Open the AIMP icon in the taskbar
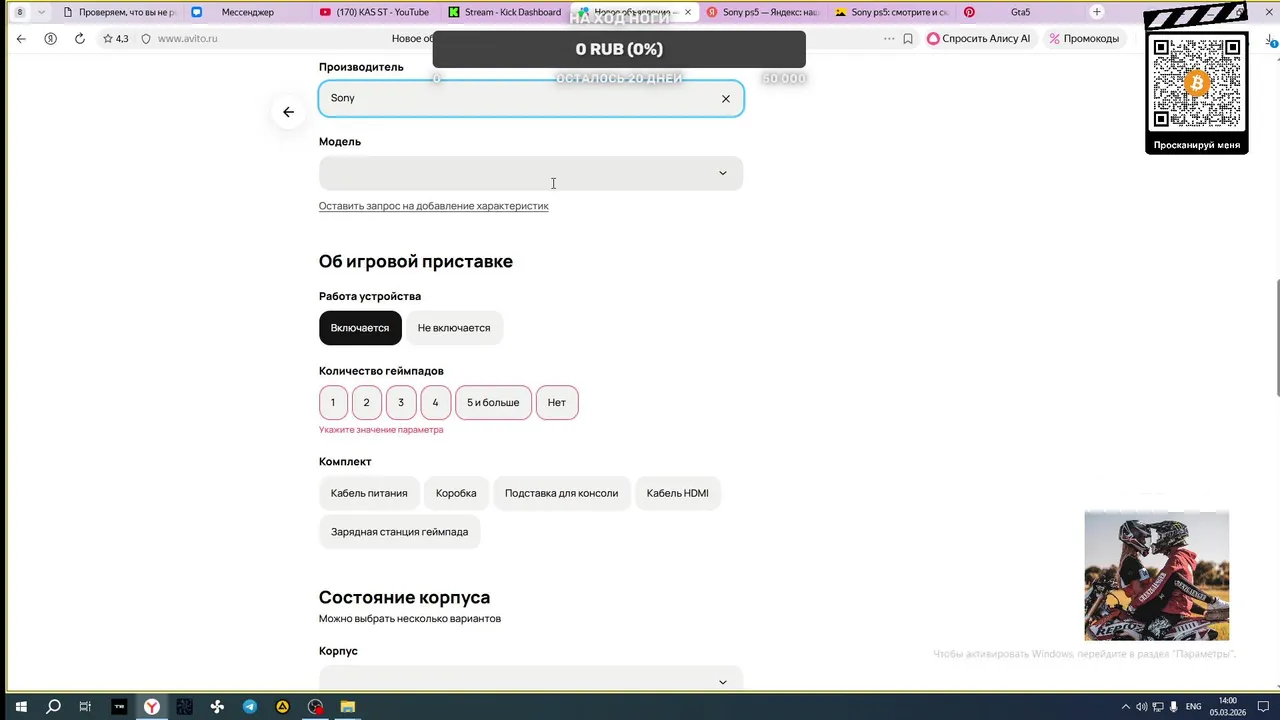1280x720 pixels. 283,706
